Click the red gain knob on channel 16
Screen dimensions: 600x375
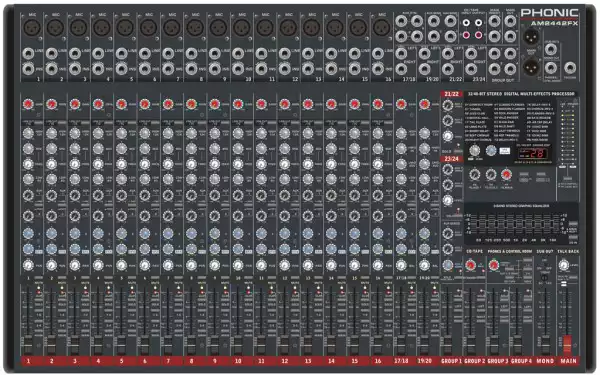click(378, 104)
